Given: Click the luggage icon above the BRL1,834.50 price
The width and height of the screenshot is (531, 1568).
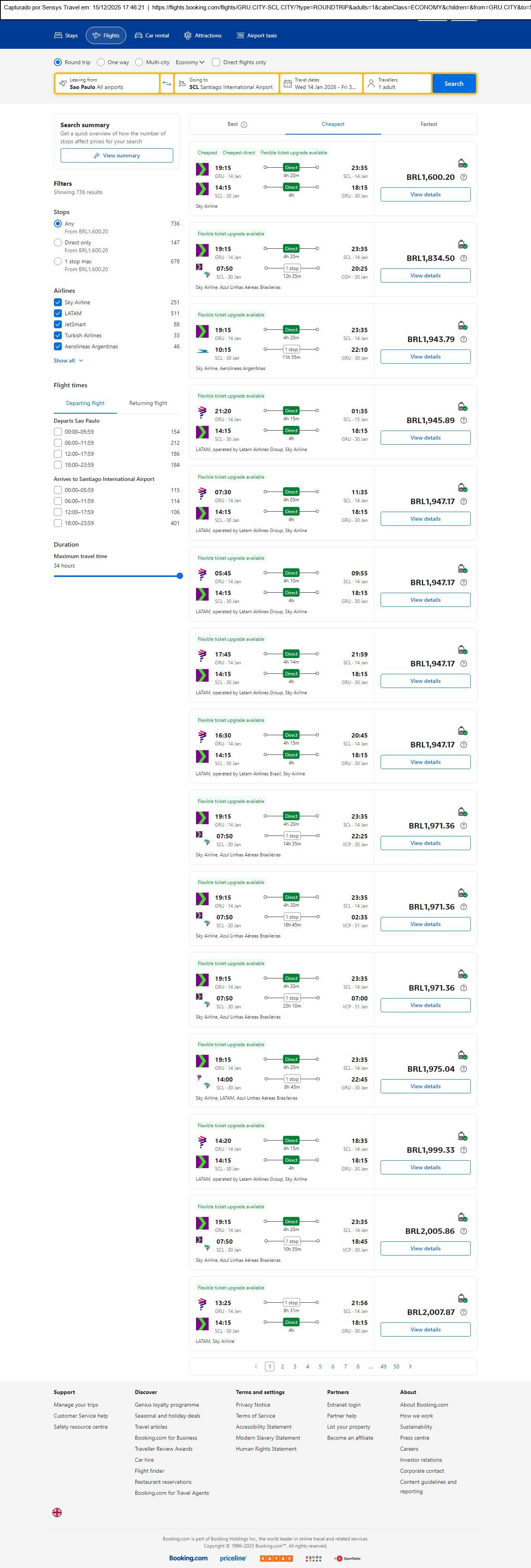Looking at the screenshot, I should point(462,244).
